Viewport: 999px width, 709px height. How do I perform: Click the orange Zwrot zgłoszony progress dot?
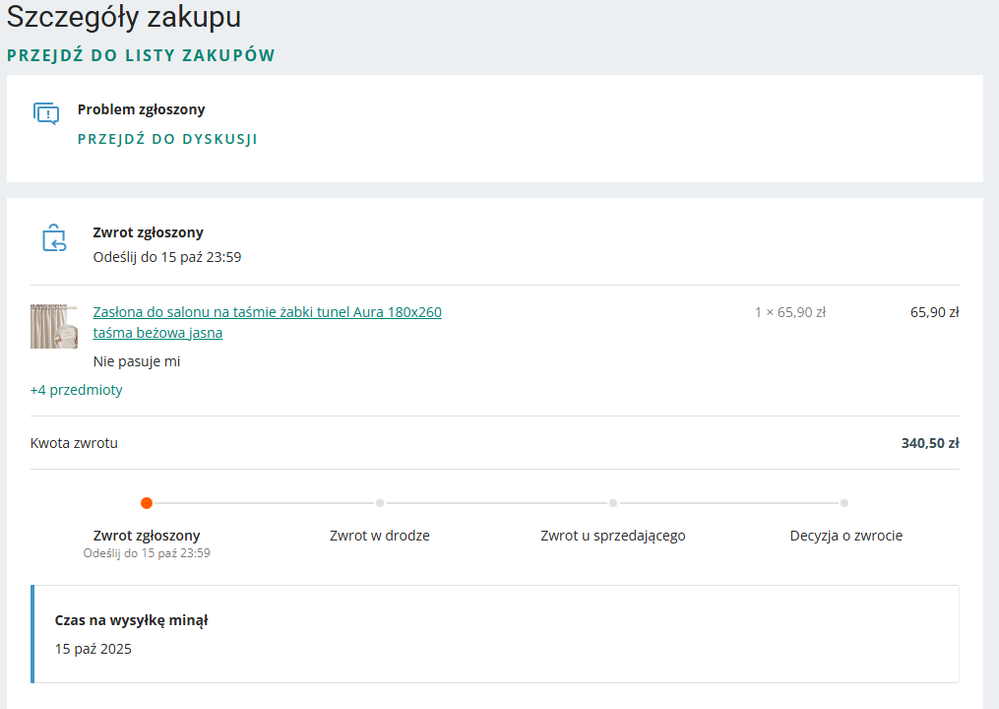[x=146, y=503]
